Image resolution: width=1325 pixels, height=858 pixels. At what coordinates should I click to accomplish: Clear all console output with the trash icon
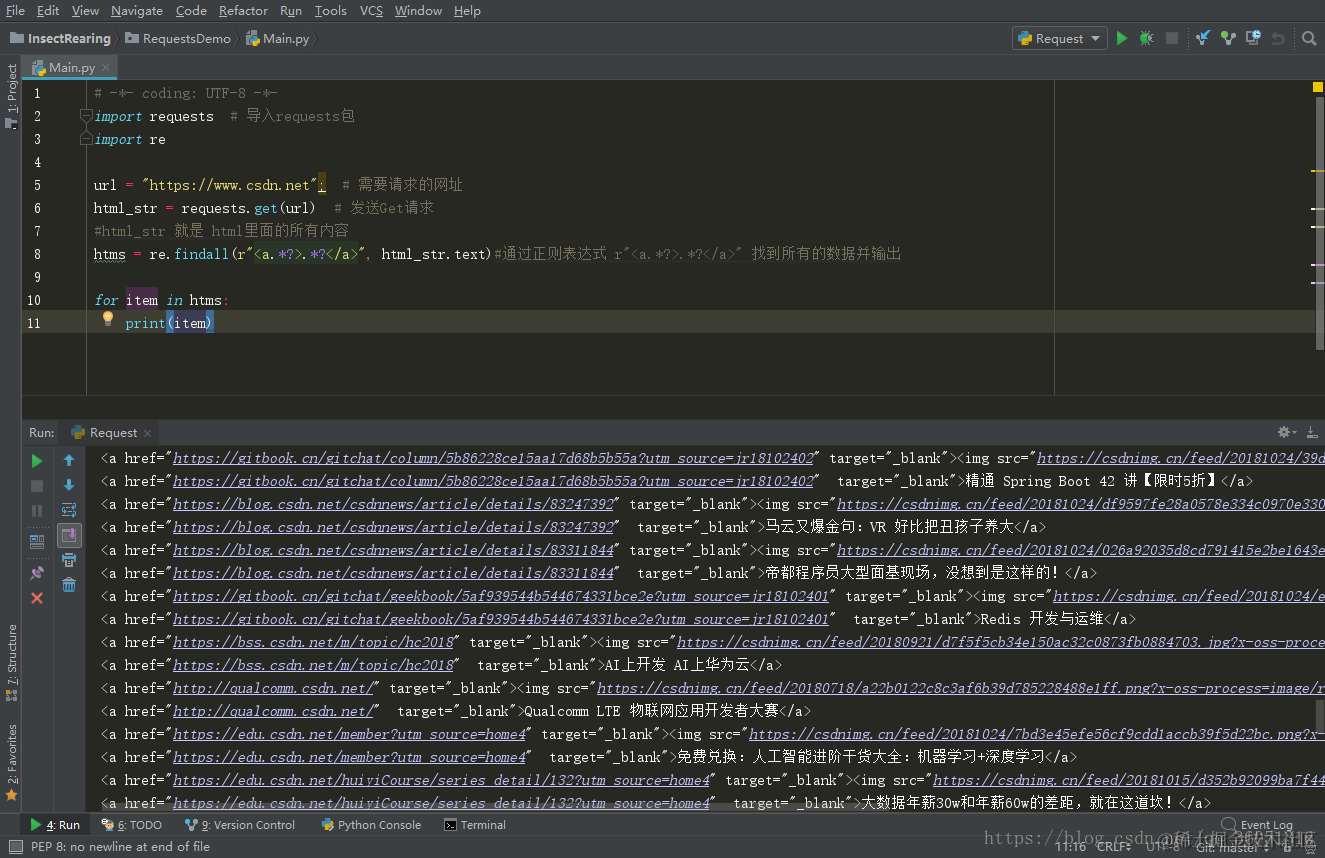point(69,585)
